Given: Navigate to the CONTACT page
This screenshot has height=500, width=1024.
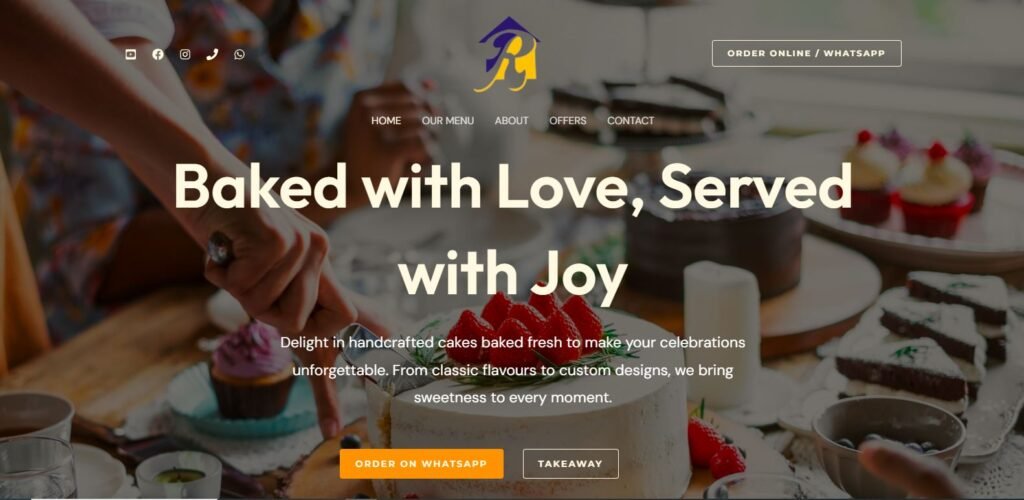Looking at the screenshot, I should [x=630, y=121].
